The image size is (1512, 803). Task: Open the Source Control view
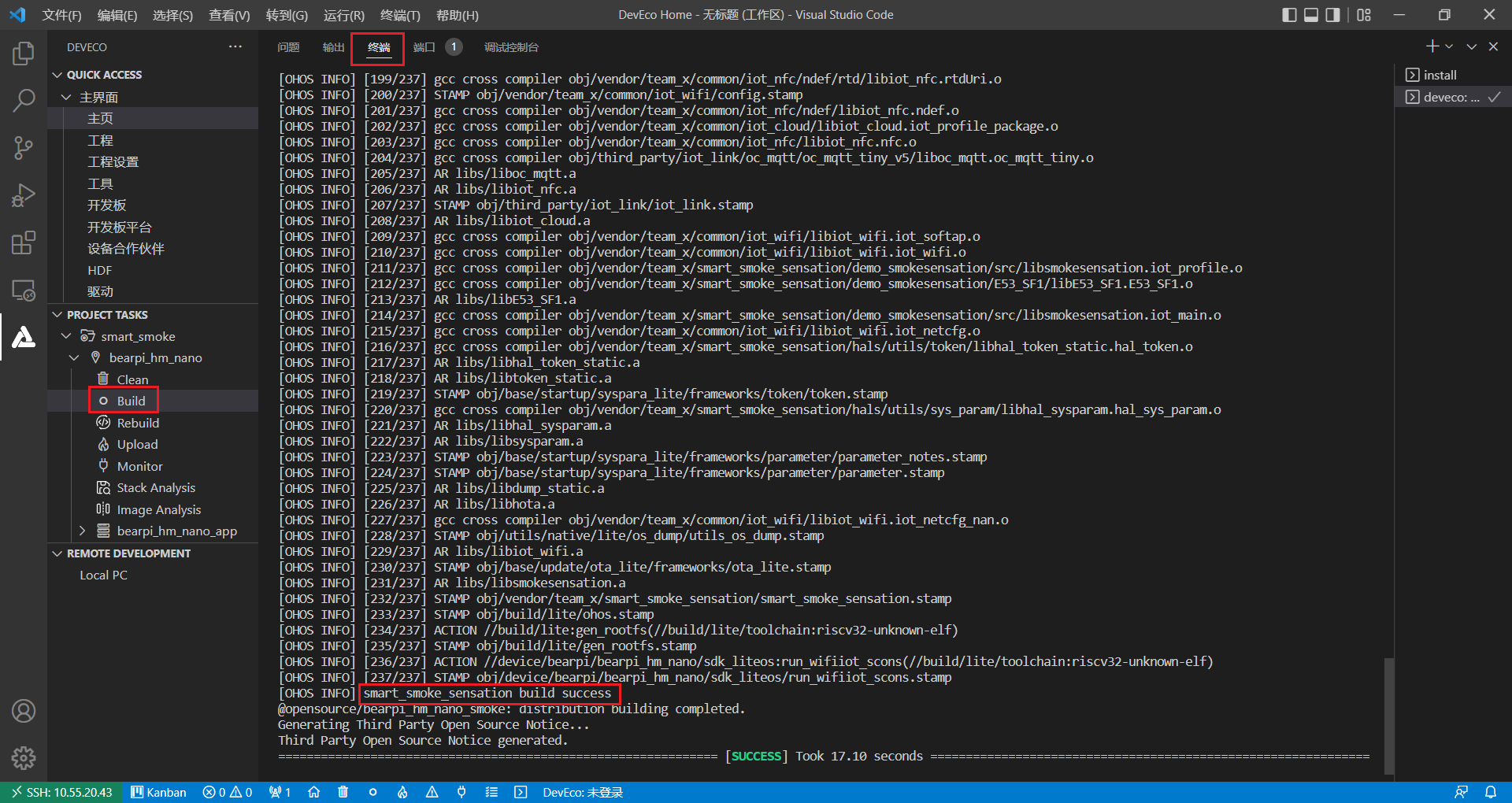coord(24,147)
